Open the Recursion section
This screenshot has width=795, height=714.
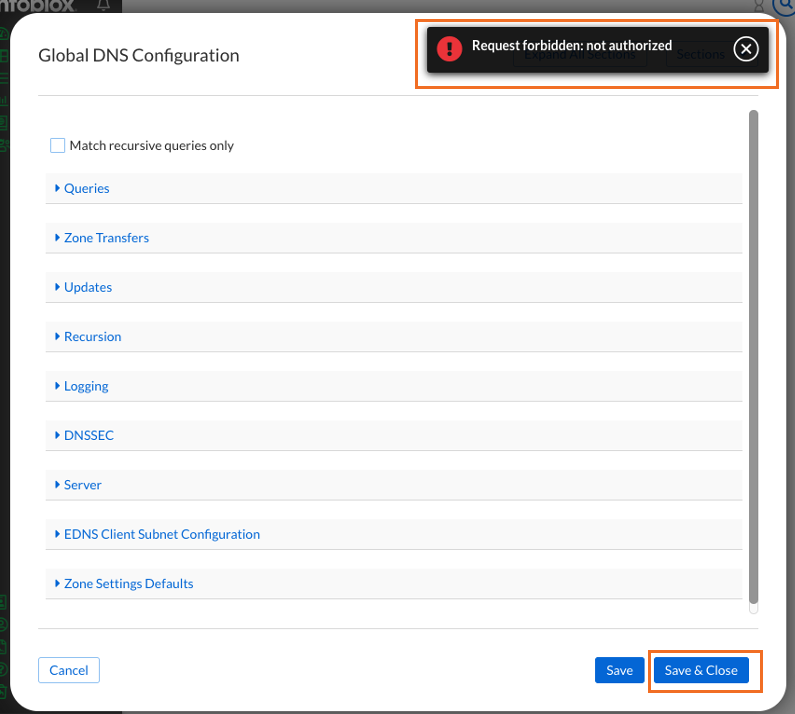(x=92, y=337)
